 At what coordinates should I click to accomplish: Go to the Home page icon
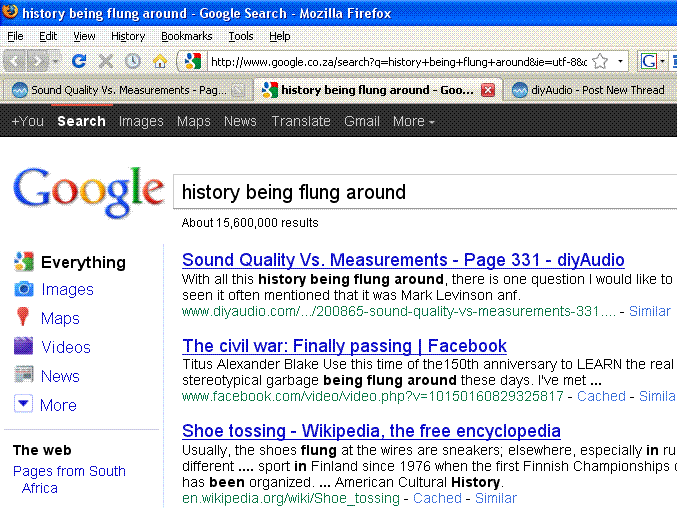point(160,61)
